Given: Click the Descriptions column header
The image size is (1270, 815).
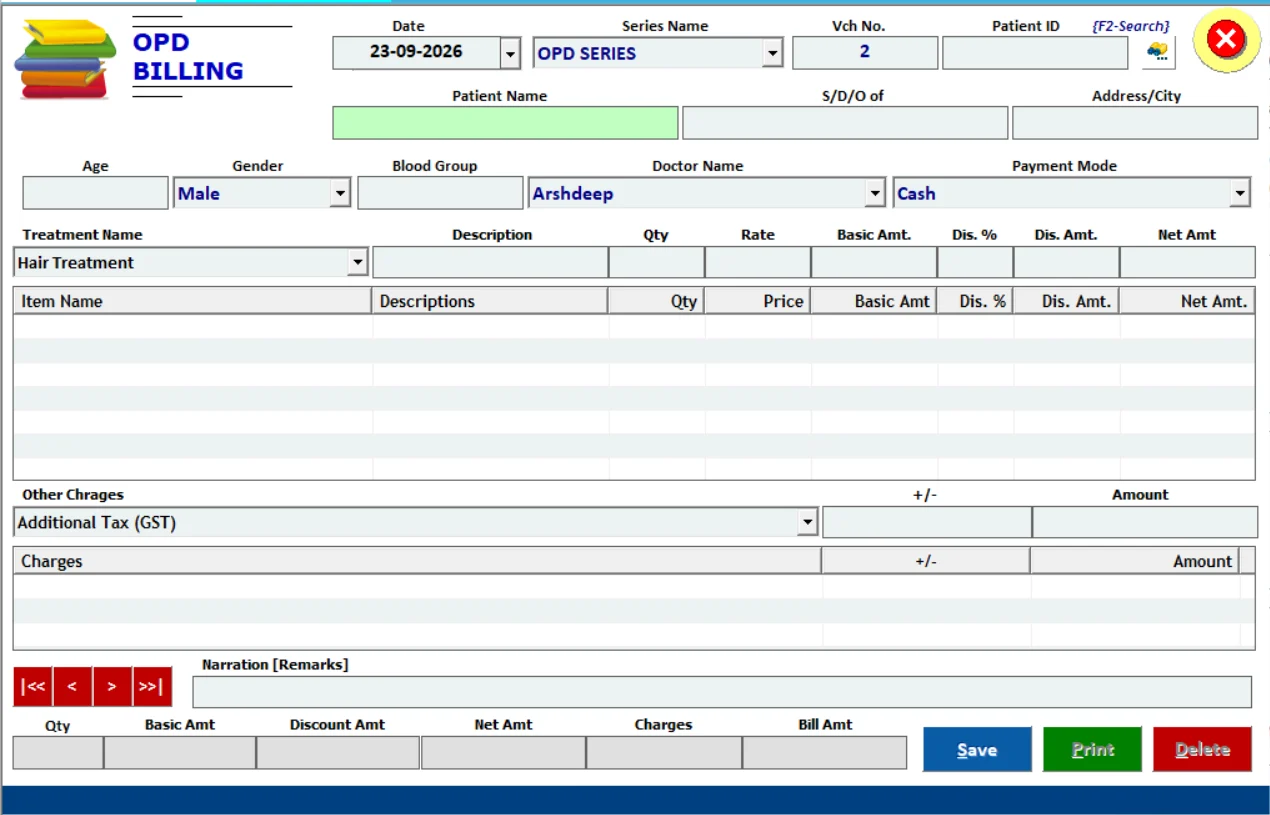Looking at the screenshot, I should click(x=490, y=301).
